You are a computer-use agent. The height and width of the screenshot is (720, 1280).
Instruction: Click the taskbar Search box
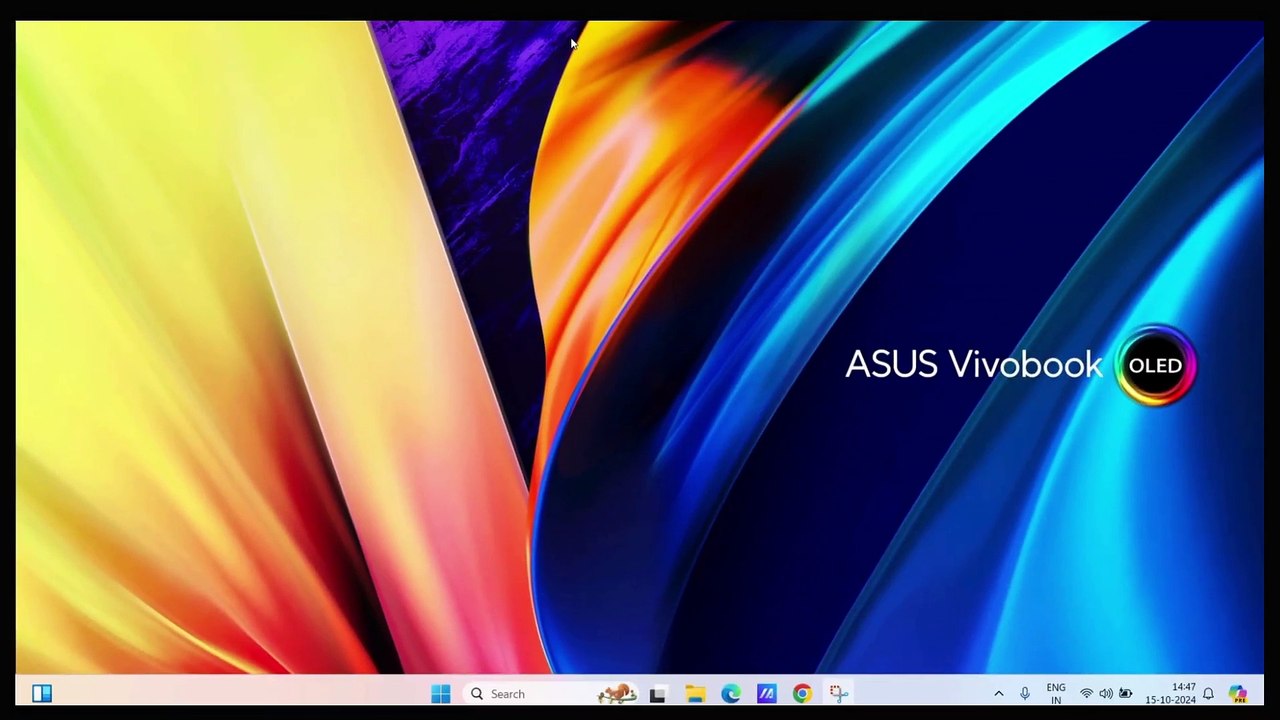[551, 694]
